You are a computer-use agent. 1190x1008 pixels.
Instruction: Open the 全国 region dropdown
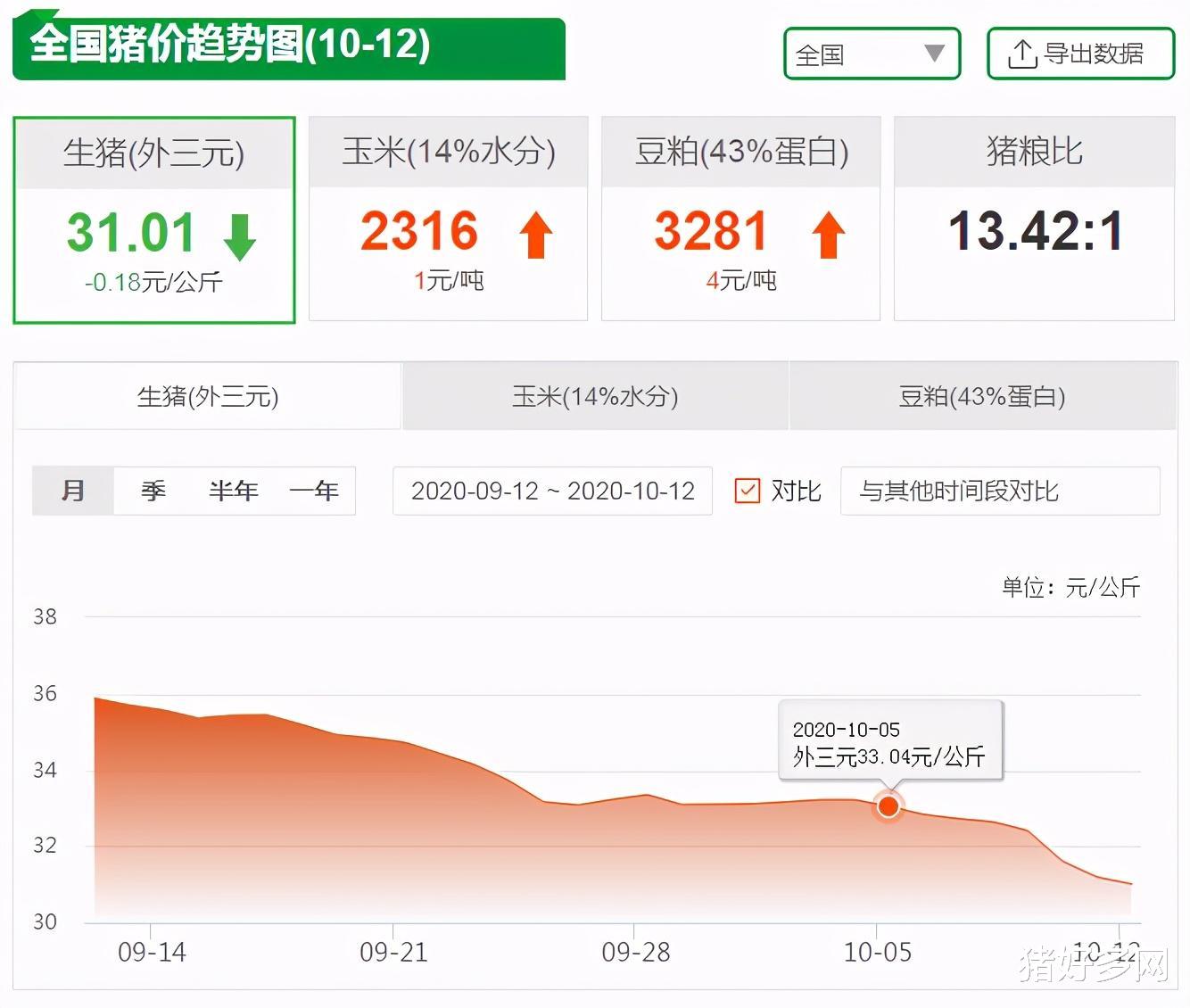click(872, 54)
